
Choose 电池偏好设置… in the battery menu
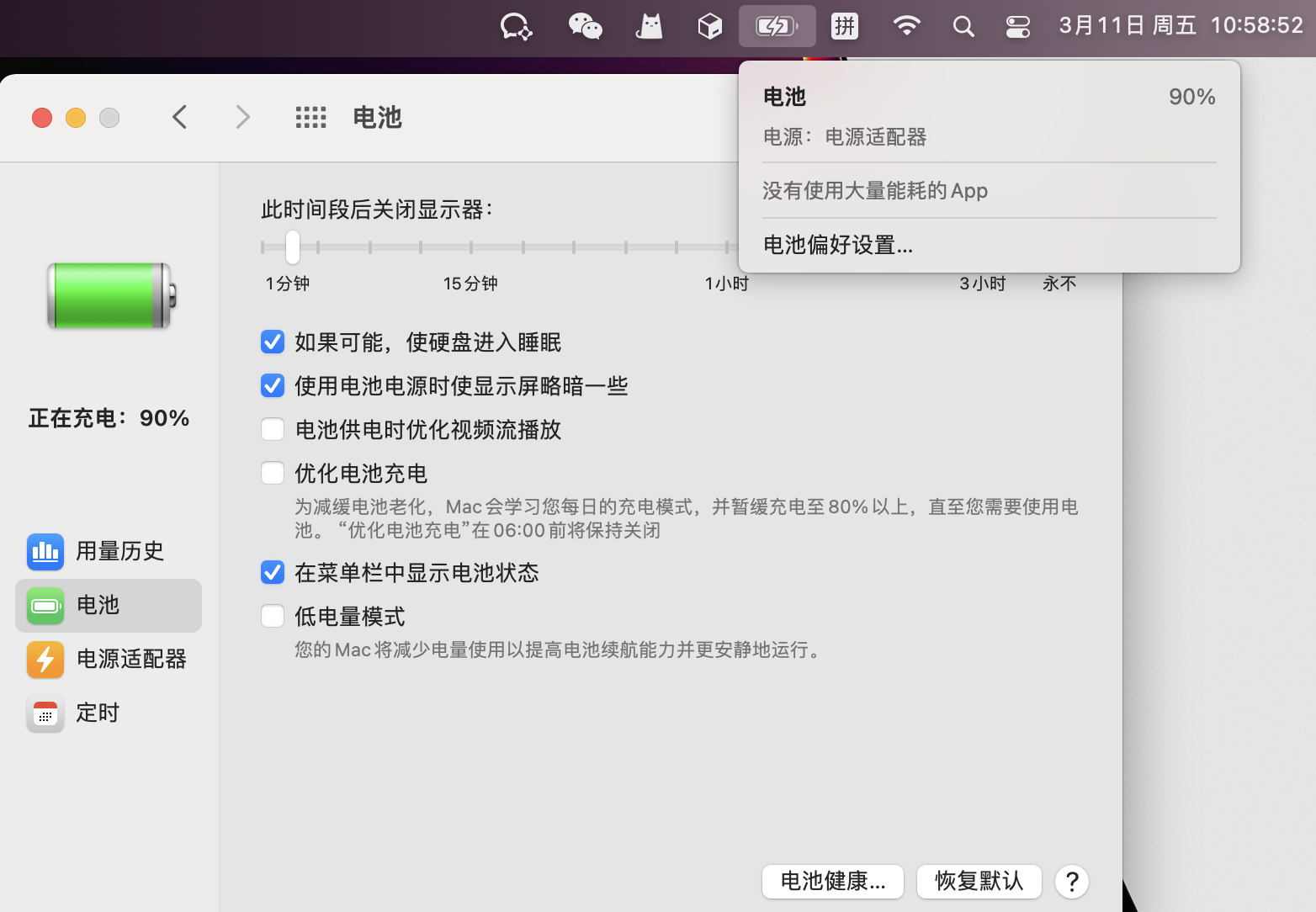[837, 245]
